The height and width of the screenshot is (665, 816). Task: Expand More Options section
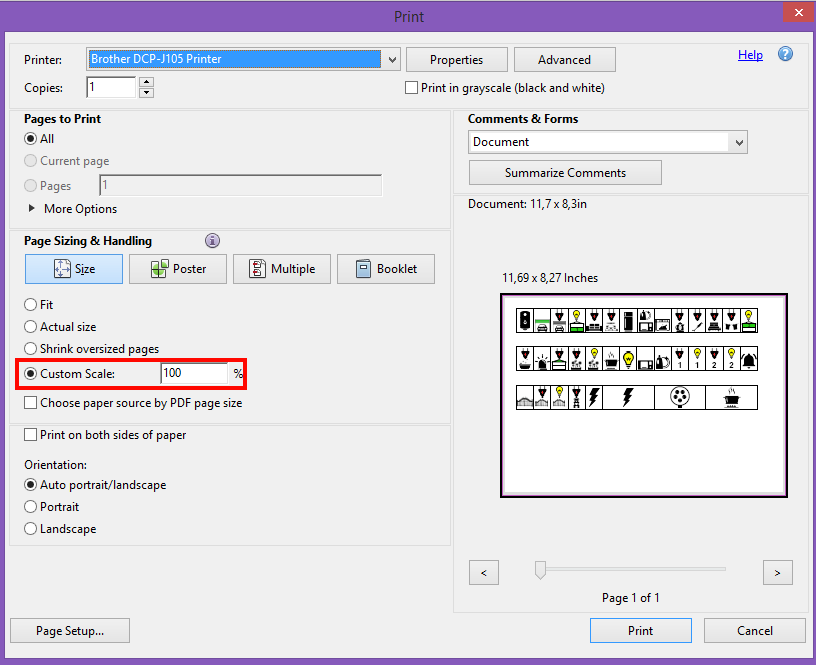pos(32,209)
